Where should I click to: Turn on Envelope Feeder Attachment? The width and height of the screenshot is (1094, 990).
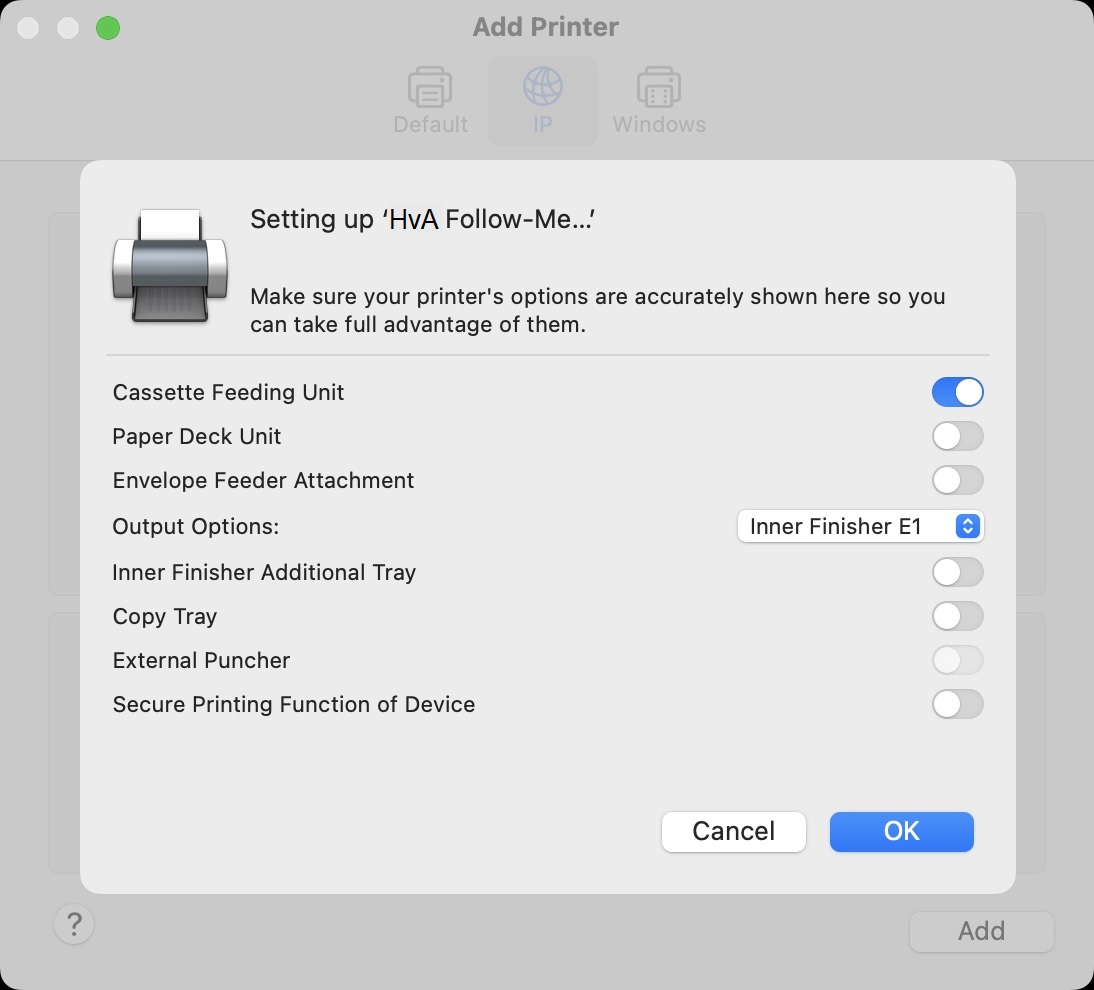[957, 480]
